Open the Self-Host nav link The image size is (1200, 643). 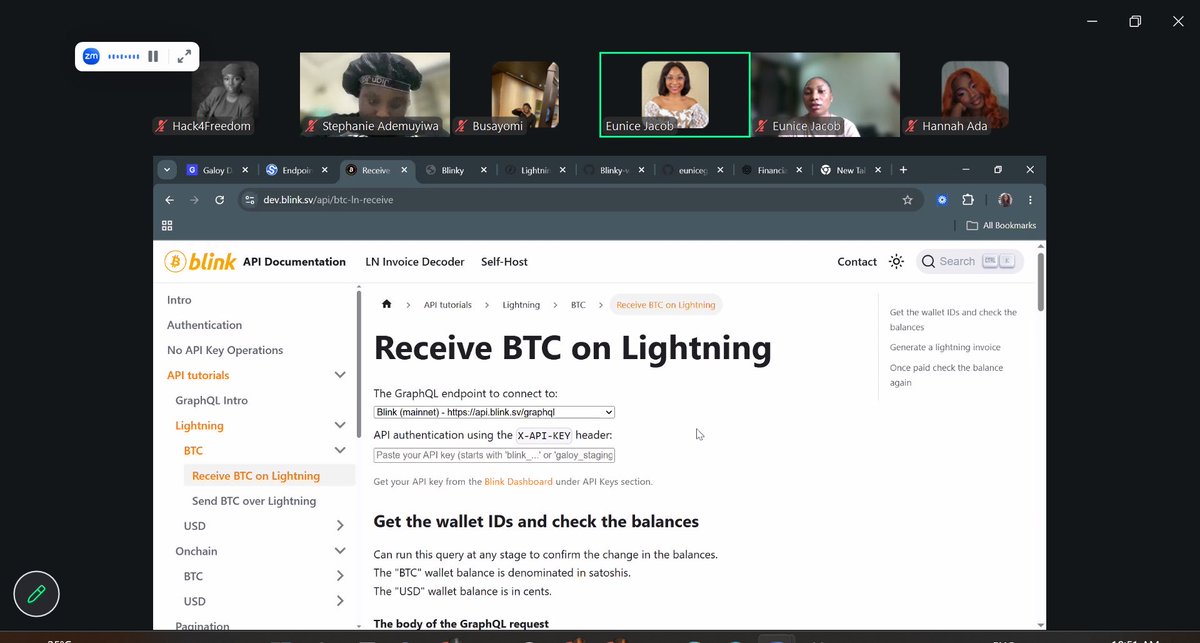504,262
